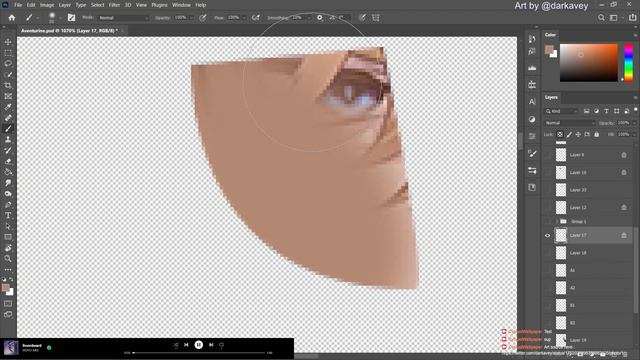The image size is (640, 360).
Task: Toggle lock all for layer
Action: click(597, 134)
